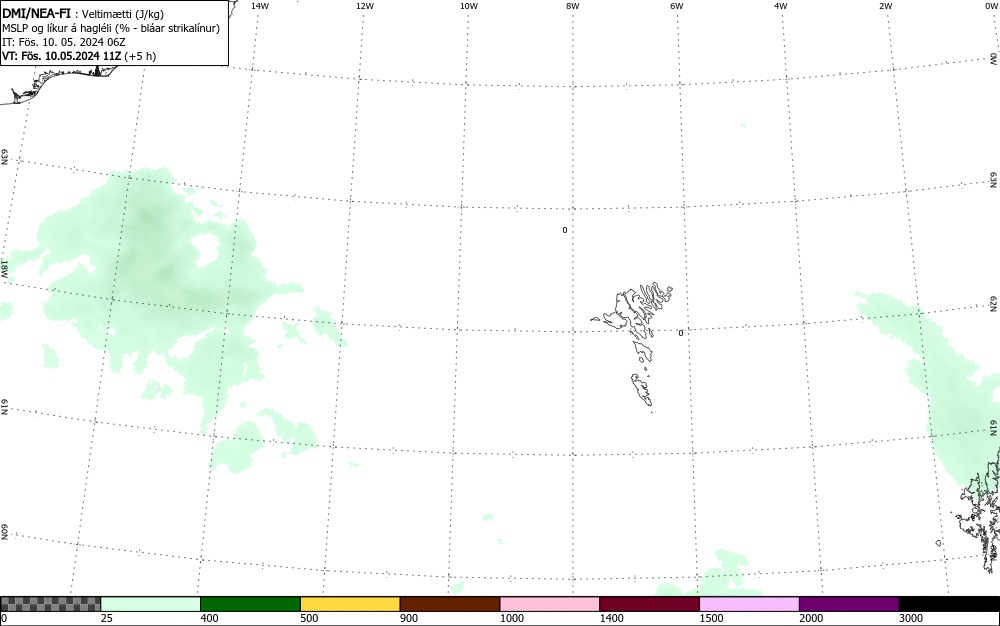Image resolution: width=1000 pixels, height=626 pixels.
Task: Click the lavender 1500–2000 legend swatch
Action: click(749, 604)
